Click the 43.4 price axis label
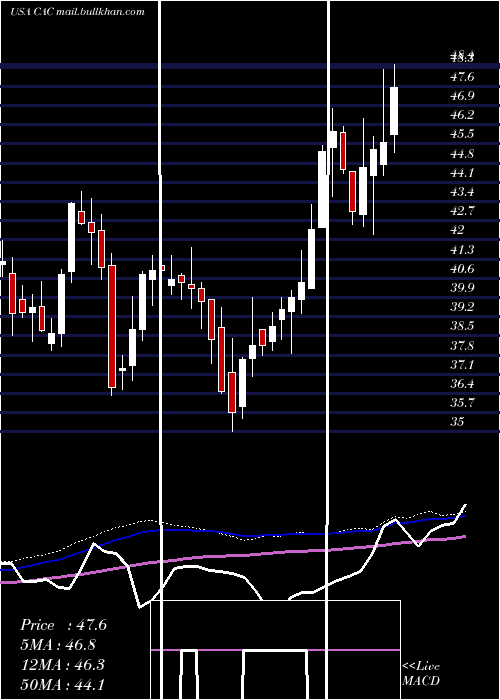Image resolution: width=500 pixels, height=700 pixels. [462, 192]
